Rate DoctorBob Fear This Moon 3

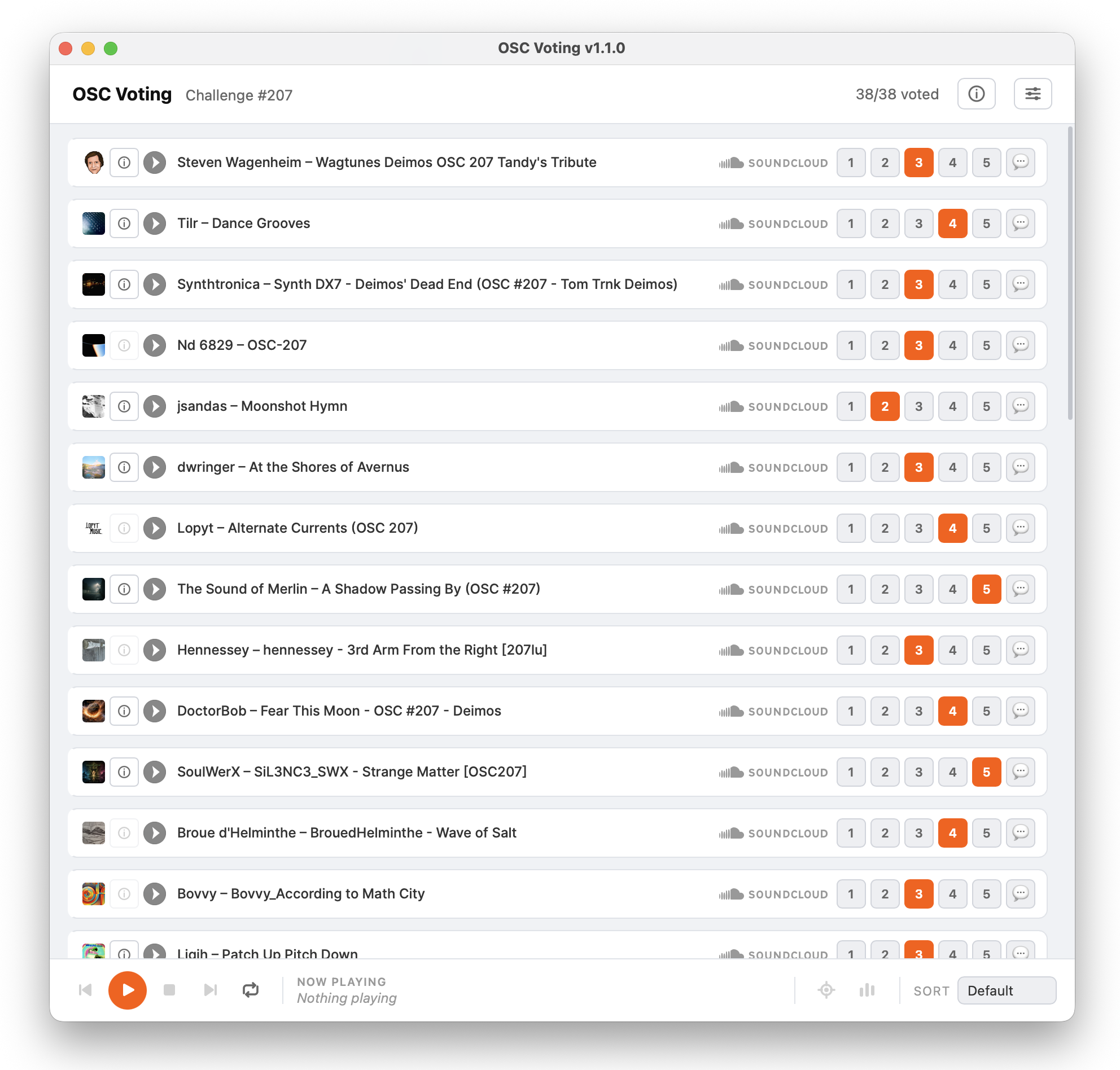click(x=918, y=711)
